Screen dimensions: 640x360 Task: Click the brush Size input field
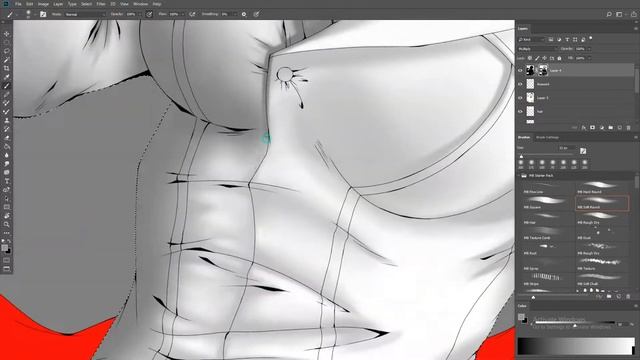(567, 148)
